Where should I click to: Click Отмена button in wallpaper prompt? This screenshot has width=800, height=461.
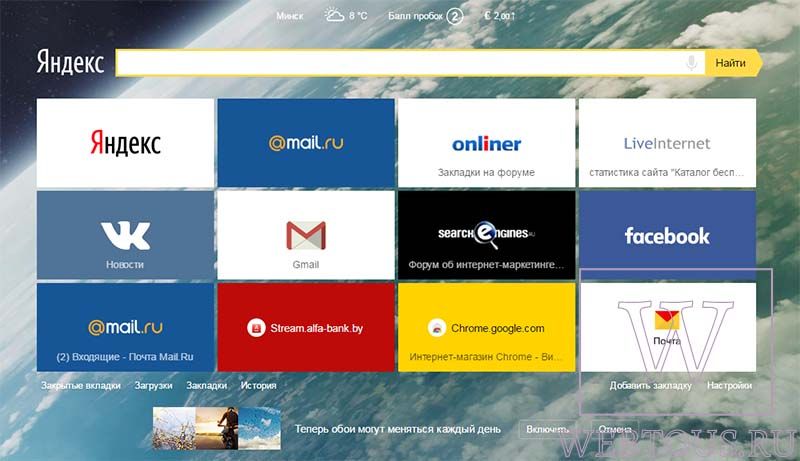pyautogui.click(x=615, y=429)
